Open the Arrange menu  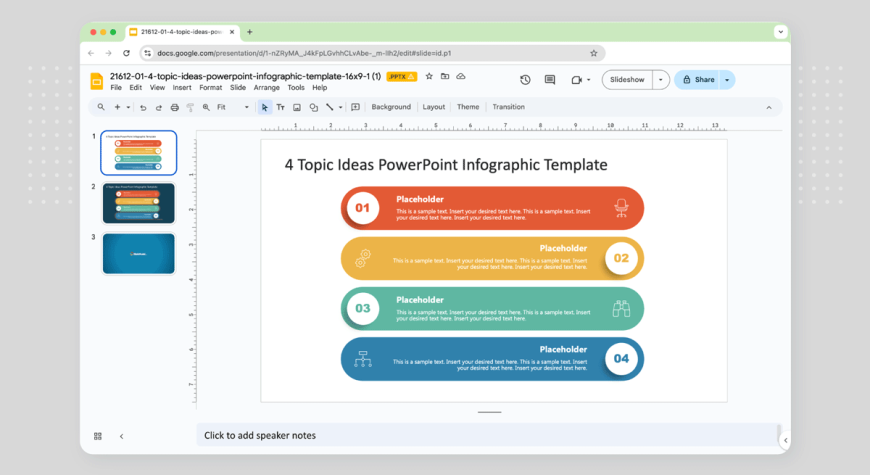(x=266, y=88)
